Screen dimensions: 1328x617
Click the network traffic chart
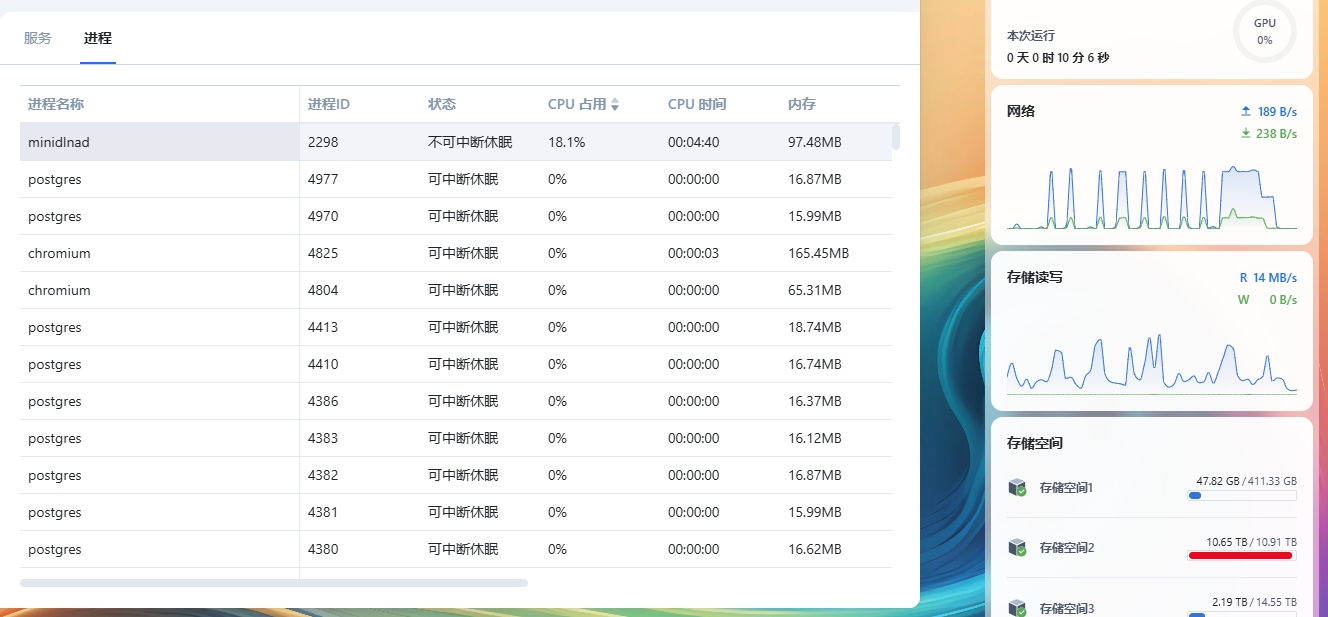1152,197
